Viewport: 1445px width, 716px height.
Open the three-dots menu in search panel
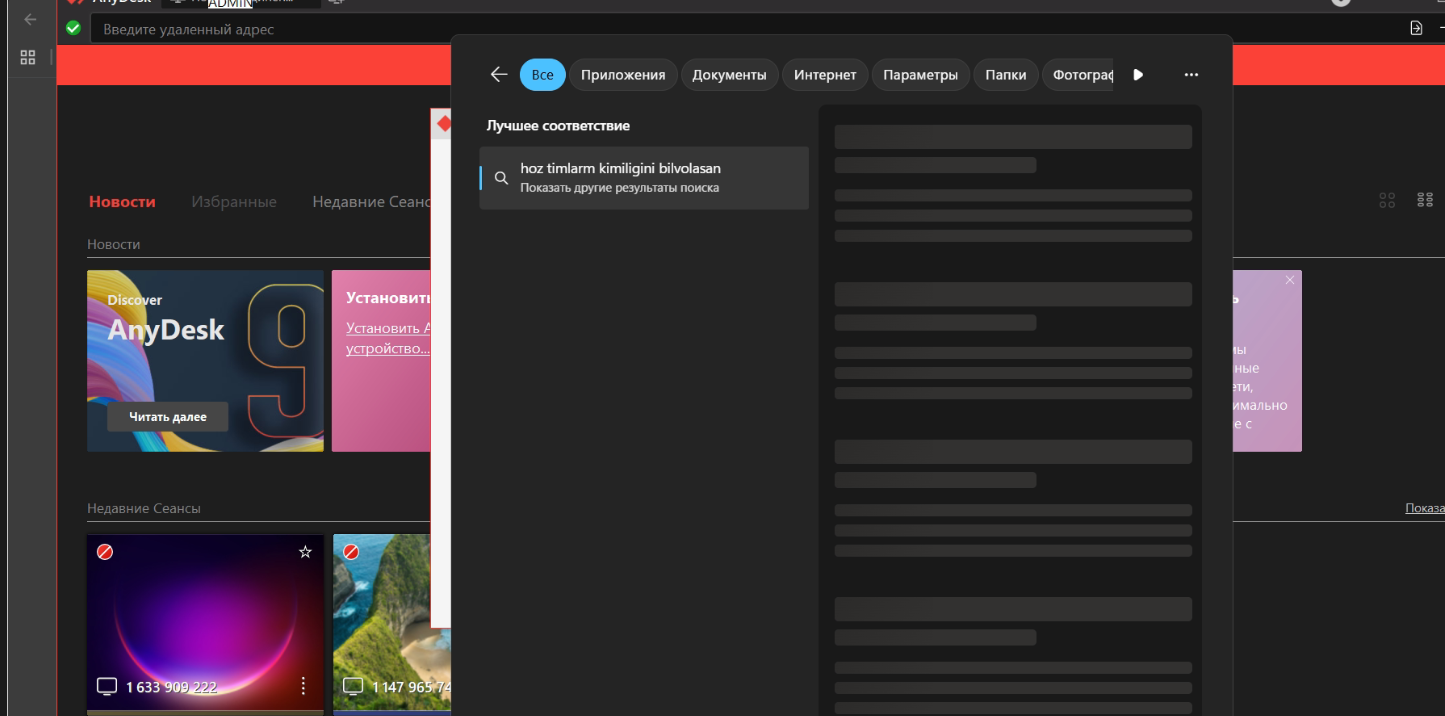1190,75
